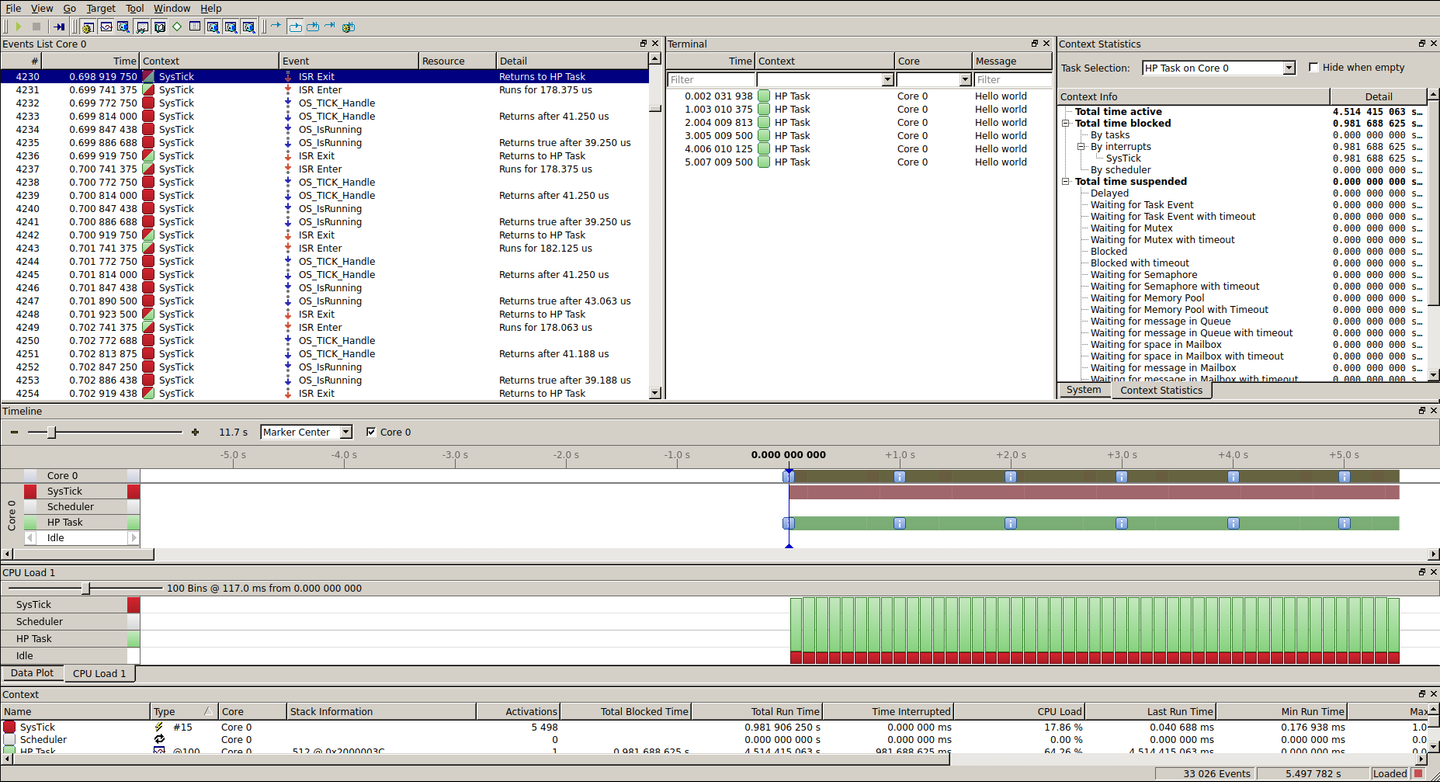
Task: Open the Marker Center dropdown
Action: (x=346, y=432)
